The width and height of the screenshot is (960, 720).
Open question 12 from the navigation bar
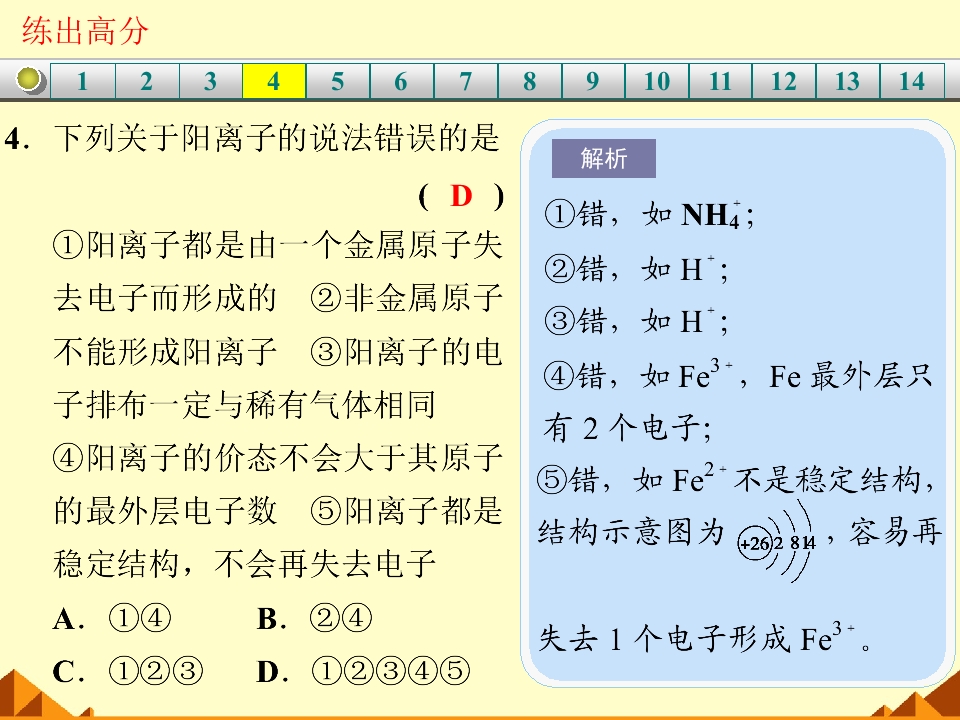pyautogui.click(x=784, y=81)
